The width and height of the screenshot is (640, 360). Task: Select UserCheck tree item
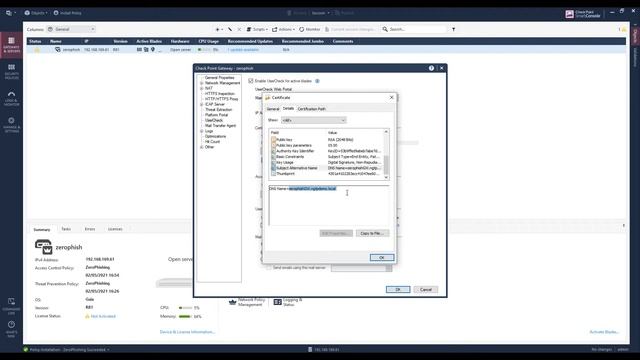(x=214, y=120)
